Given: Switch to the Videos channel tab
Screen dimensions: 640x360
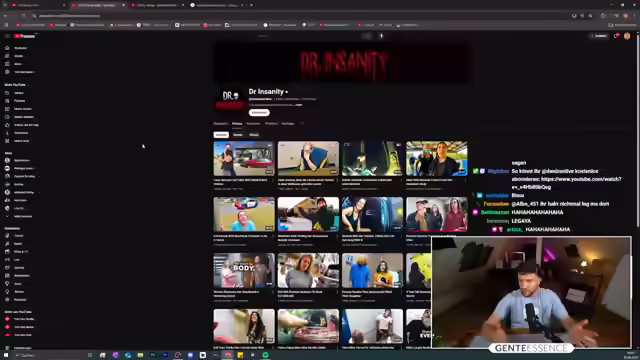Looking at the screenshot, I should (237, 123).
